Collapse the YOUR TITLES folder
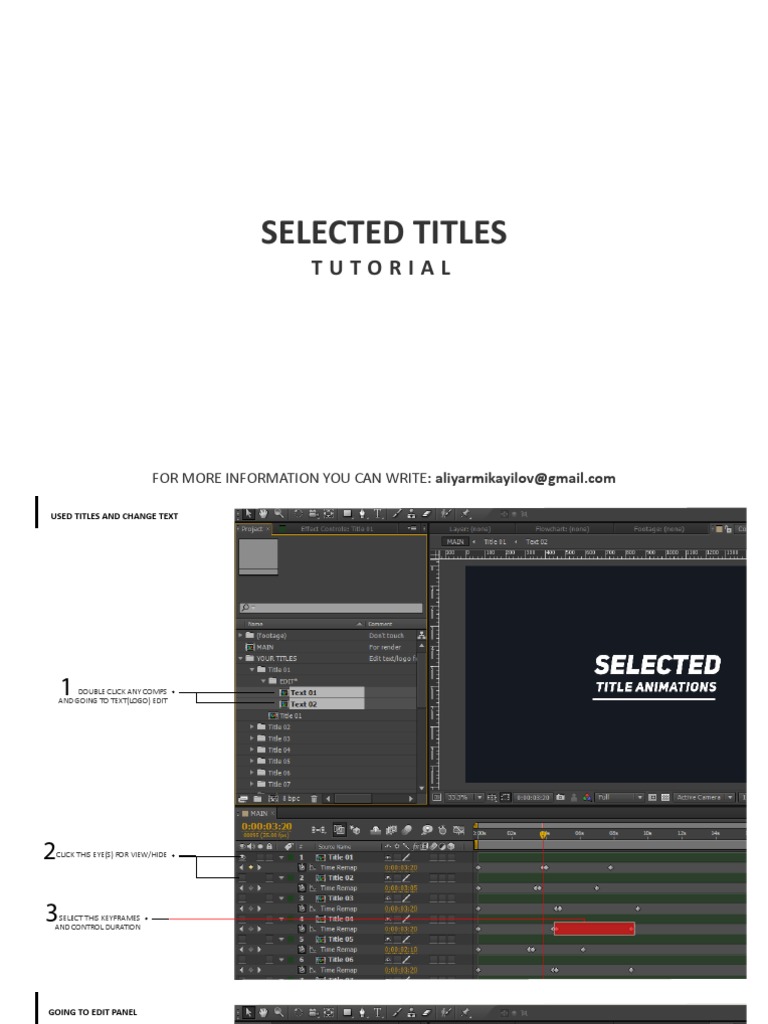Screen dimensions: 768x1024 click(241, 658)
